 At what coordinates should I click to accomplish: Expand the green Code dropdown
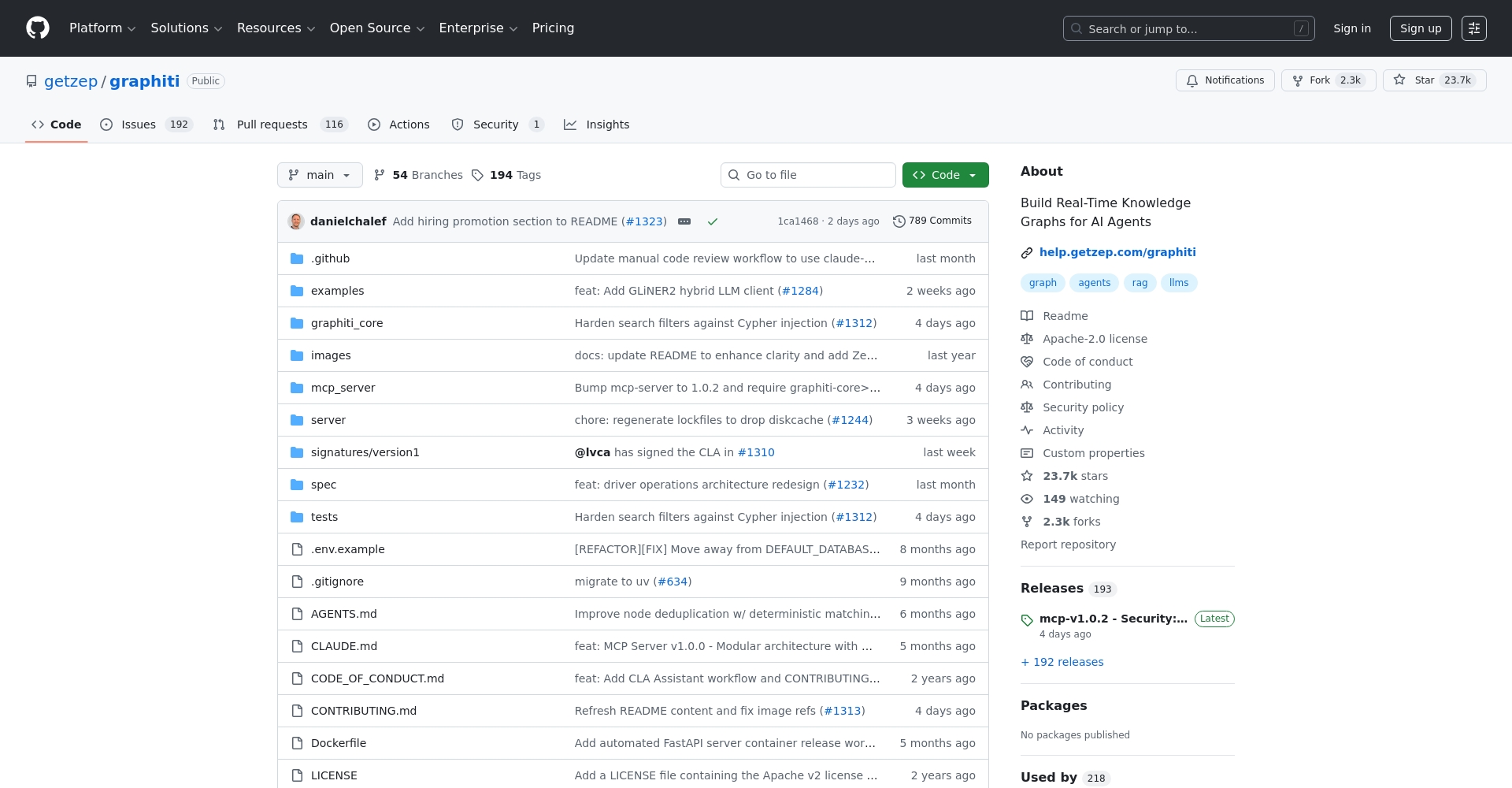[x=945, y=175]
